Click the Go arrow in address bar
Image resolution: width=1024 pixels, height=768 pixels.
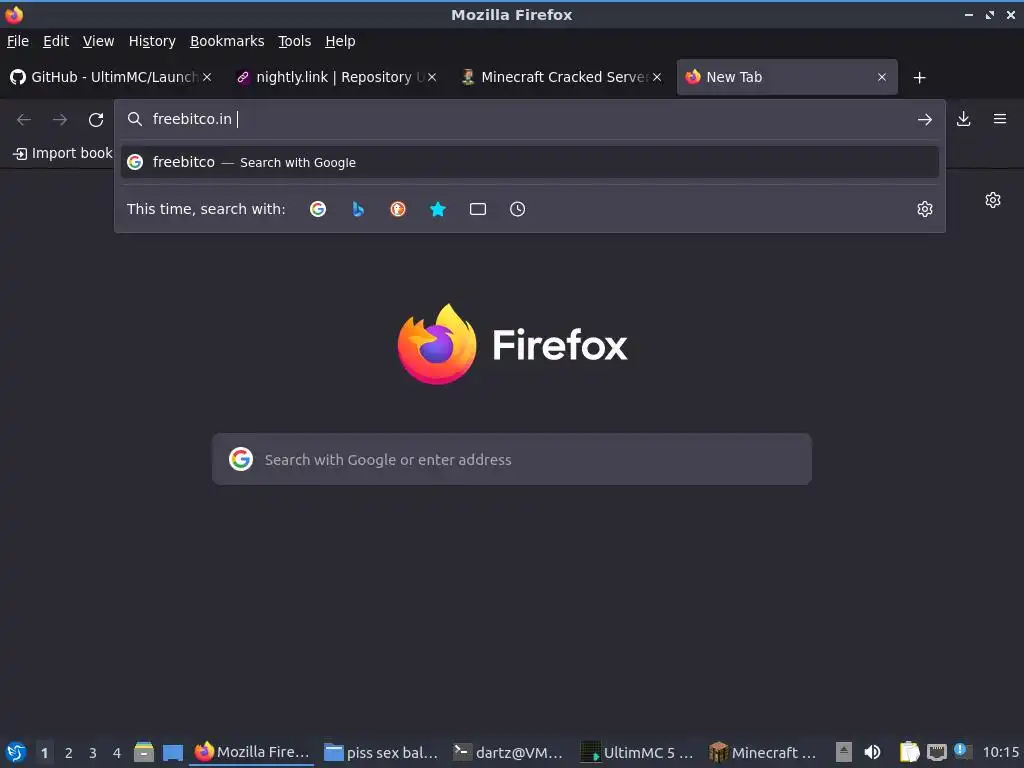[x=925, y=120]
